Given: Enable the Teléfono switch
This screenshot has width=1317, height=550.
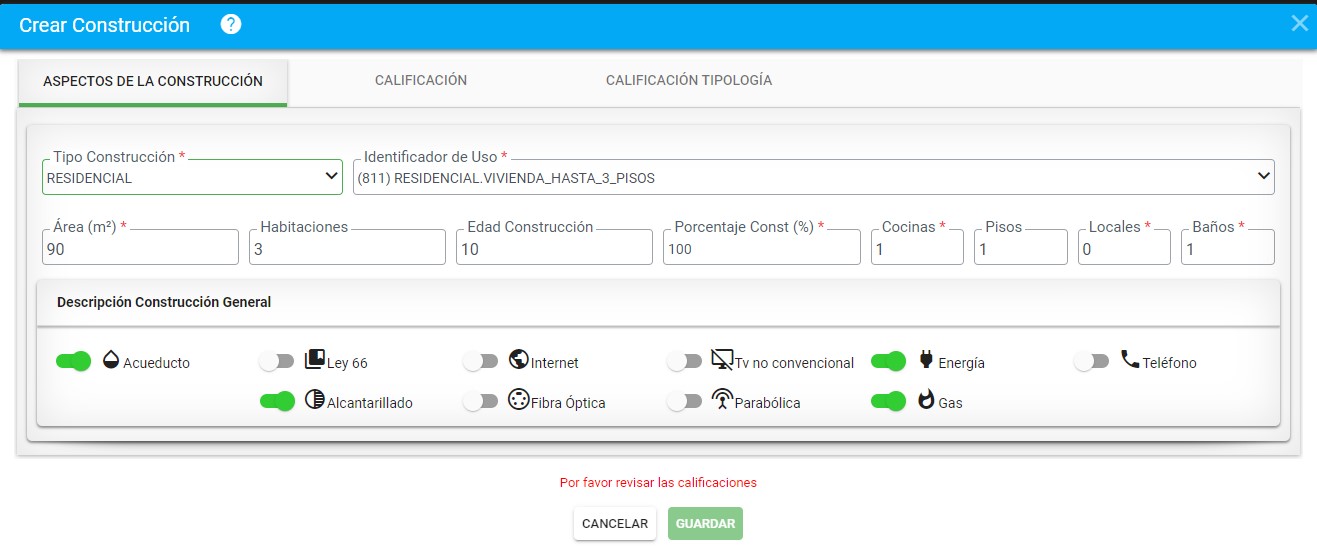Looking at the screenshot, I should click(x=1092, y=361).
